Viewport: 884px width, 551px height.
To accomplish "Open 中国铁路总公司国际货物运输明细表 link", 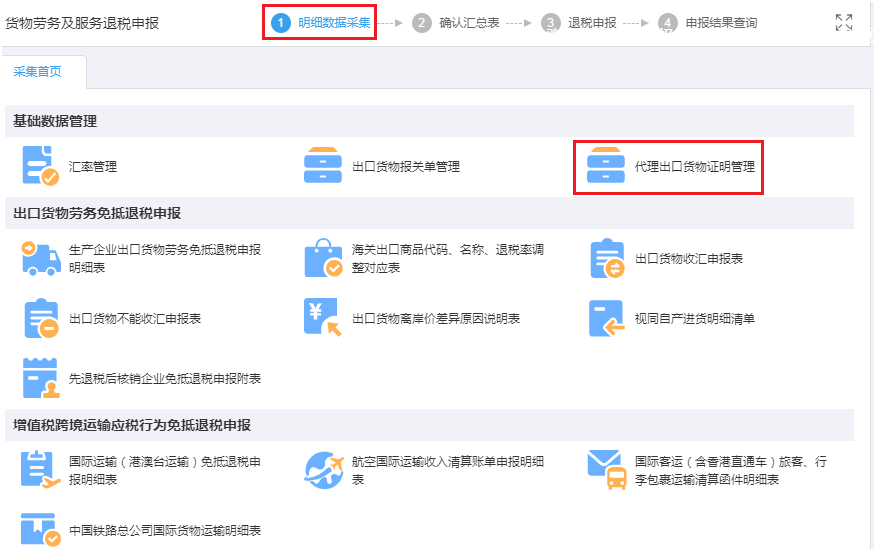I will pyautogui.click(x=164, y=530).
